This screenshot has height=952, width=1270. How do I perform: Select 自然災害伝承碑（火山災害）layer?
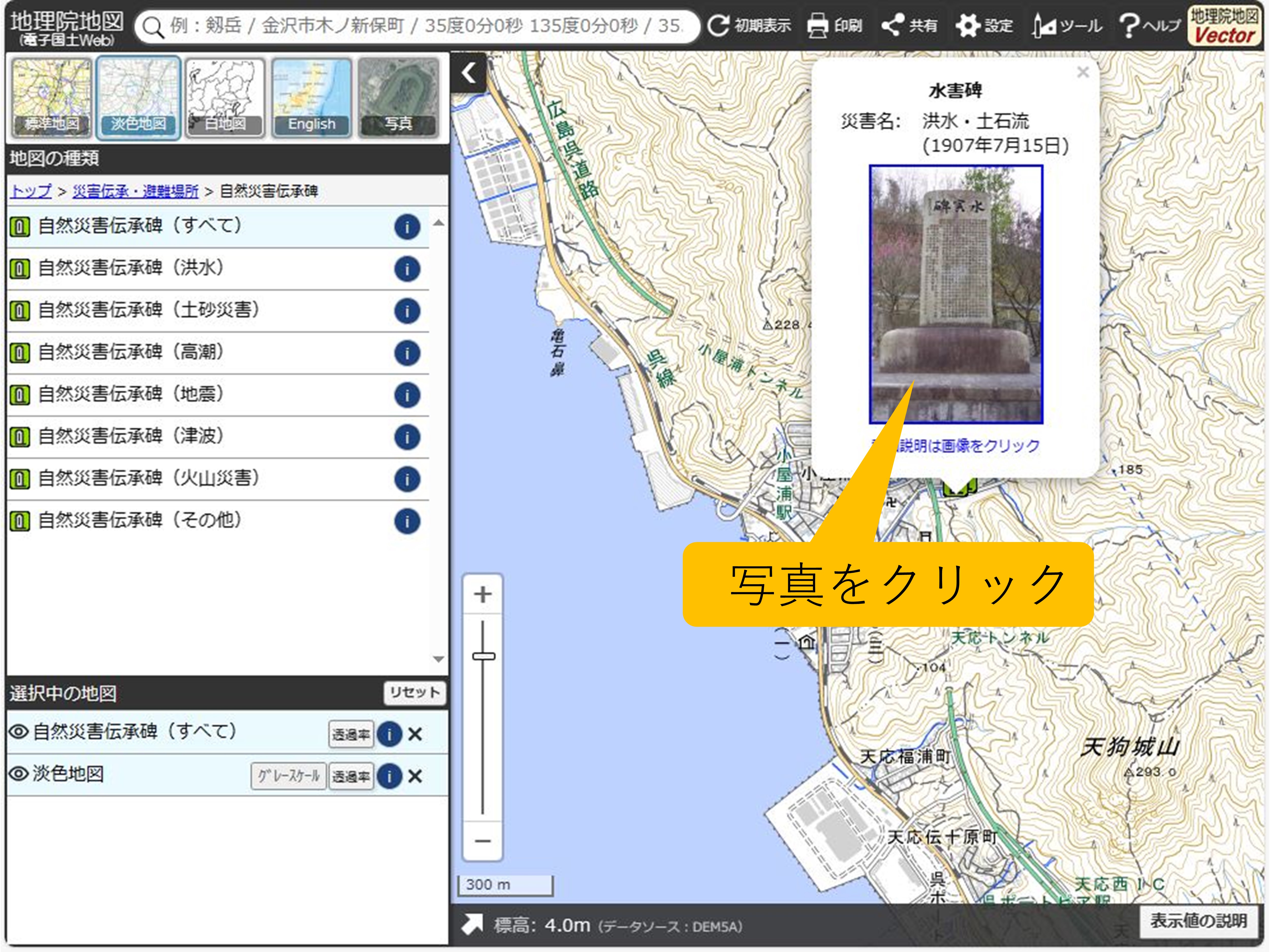pos(218,479)
